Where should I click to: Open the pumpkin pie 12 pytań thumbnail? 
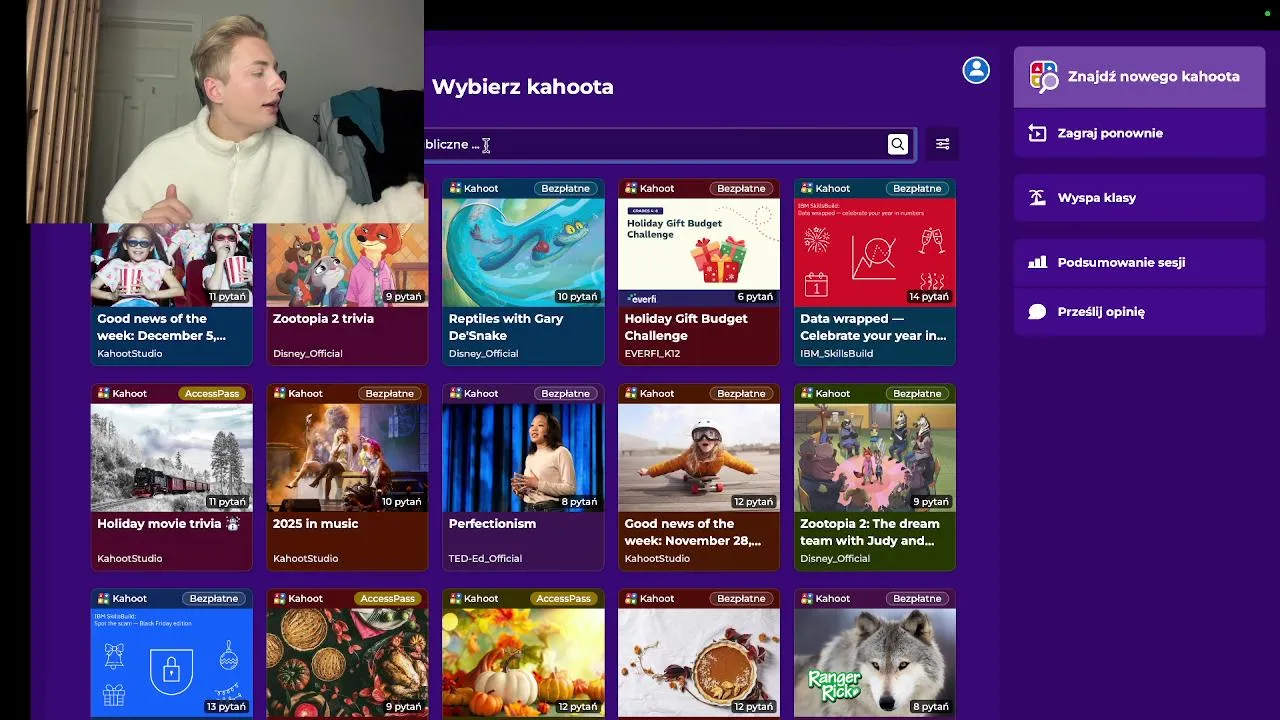[x=699, y=662]
